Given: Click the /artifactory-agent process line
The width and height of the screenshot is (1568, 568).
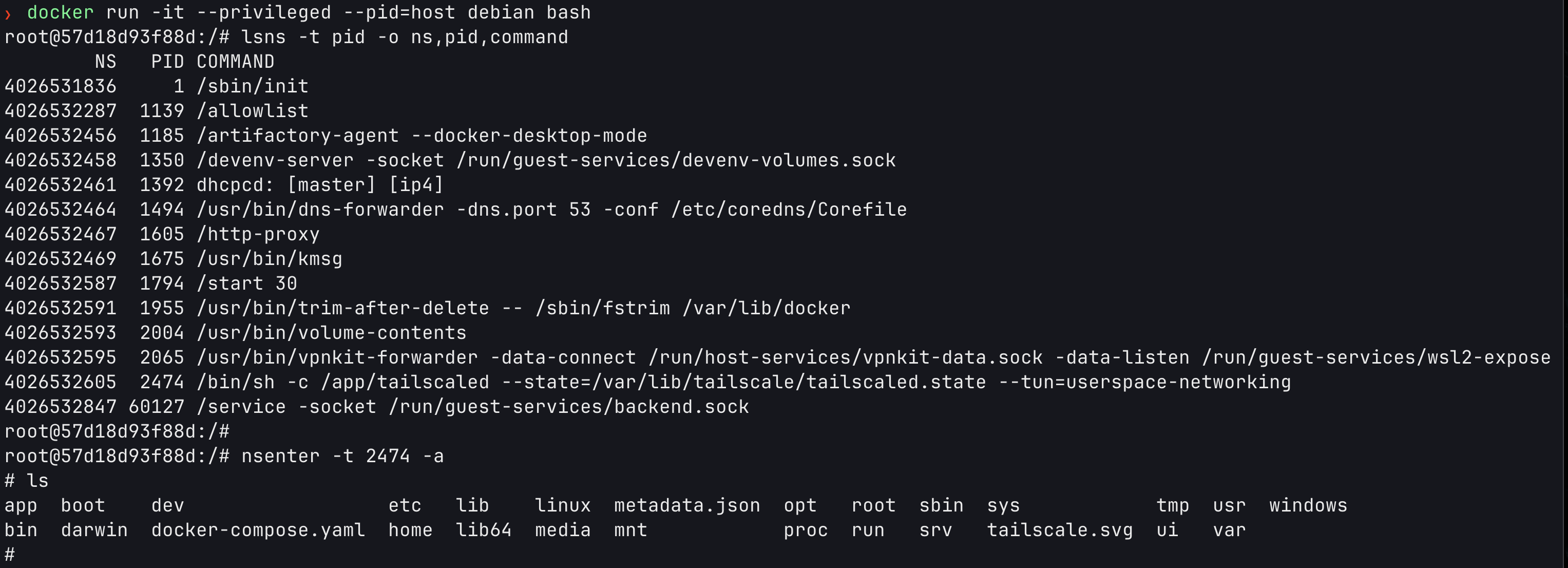Looking at the screenshot, I should pyautogui.click(x=421, y=136).
